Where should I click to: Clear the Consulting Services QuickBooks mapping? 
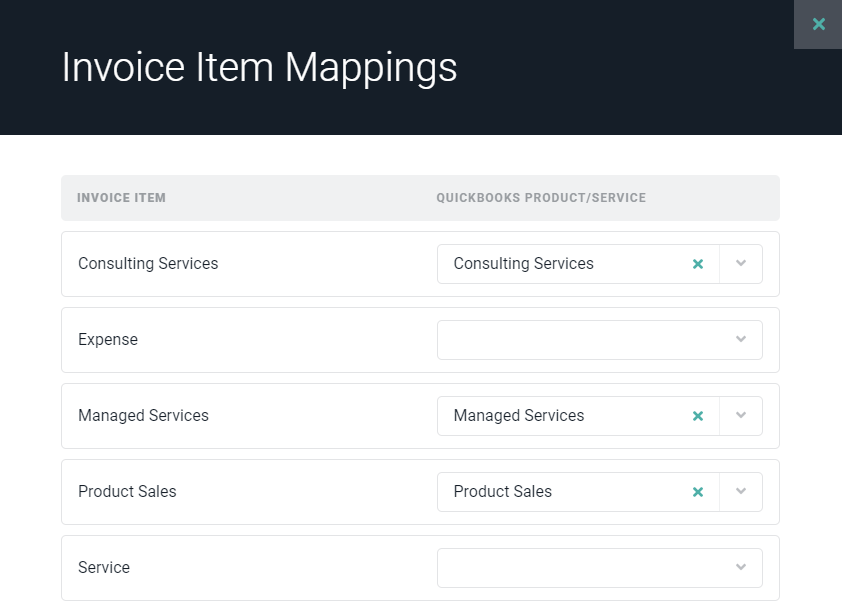click(698, 264)
